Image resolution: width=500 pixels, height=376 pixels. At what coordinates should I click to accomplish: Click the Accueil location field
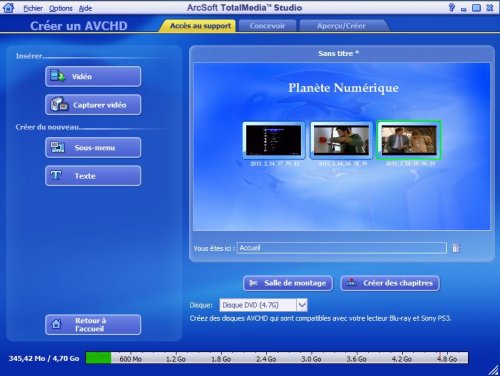(342, 248)
